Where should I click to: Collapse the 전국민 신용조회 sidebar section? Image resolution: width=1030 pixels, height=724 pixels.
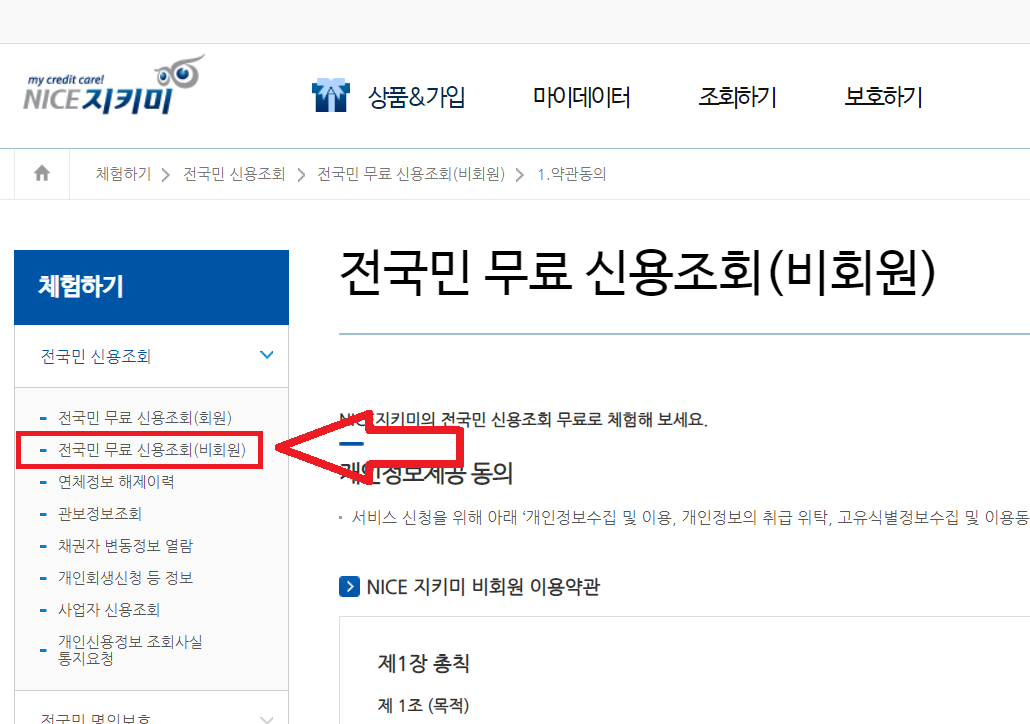coord(267,354)
